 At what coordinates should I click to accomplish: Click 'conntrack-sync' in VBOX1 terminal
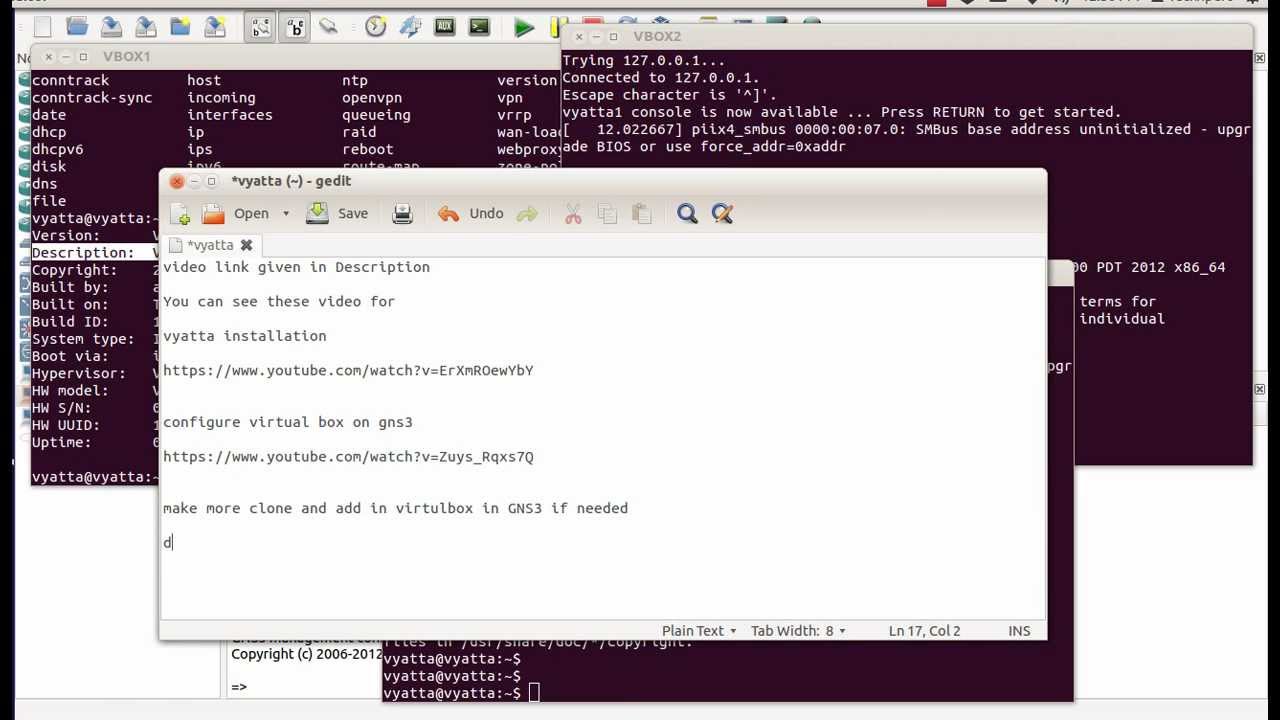click(92, 98)
